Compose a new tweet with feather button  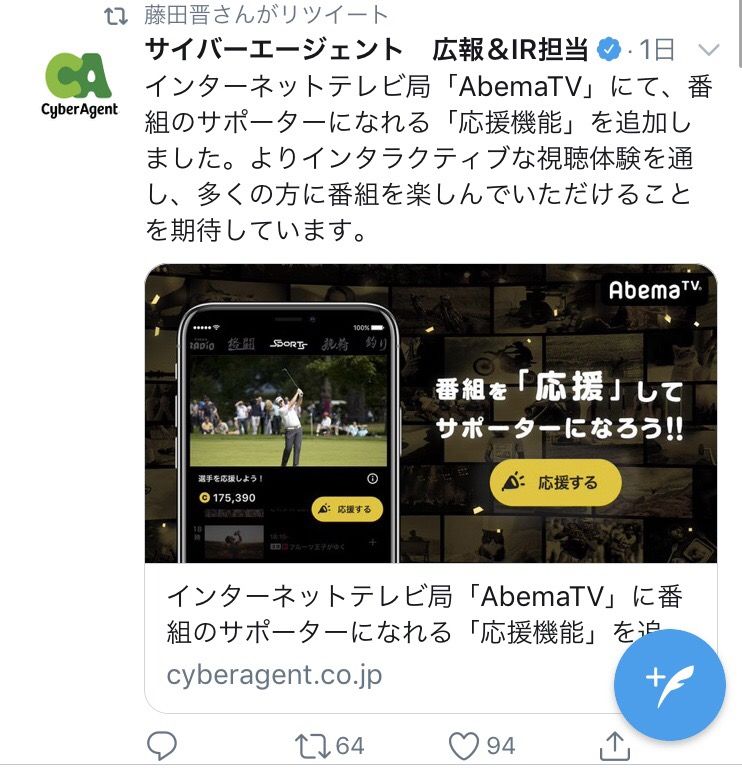[x=670, y=685]
